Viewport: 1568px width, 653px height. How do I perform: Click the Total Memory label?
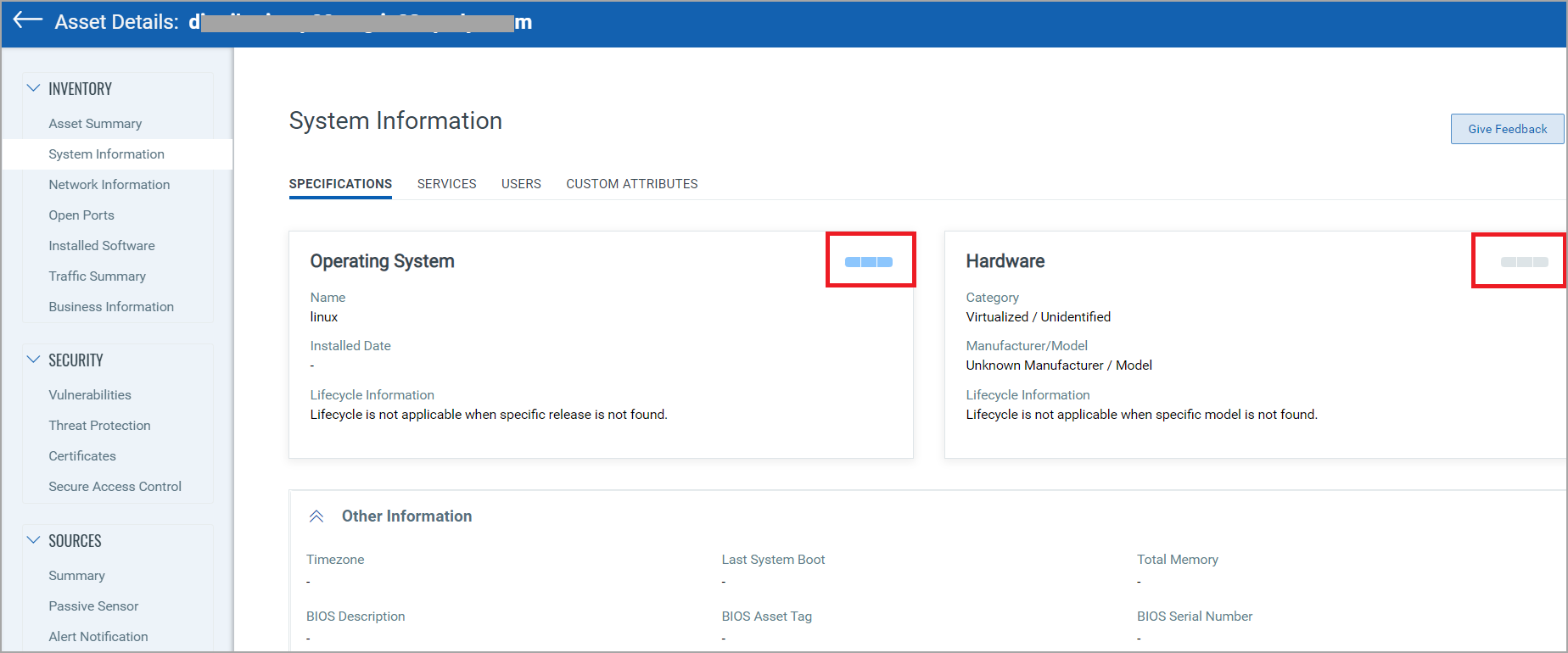[1178, 560]
